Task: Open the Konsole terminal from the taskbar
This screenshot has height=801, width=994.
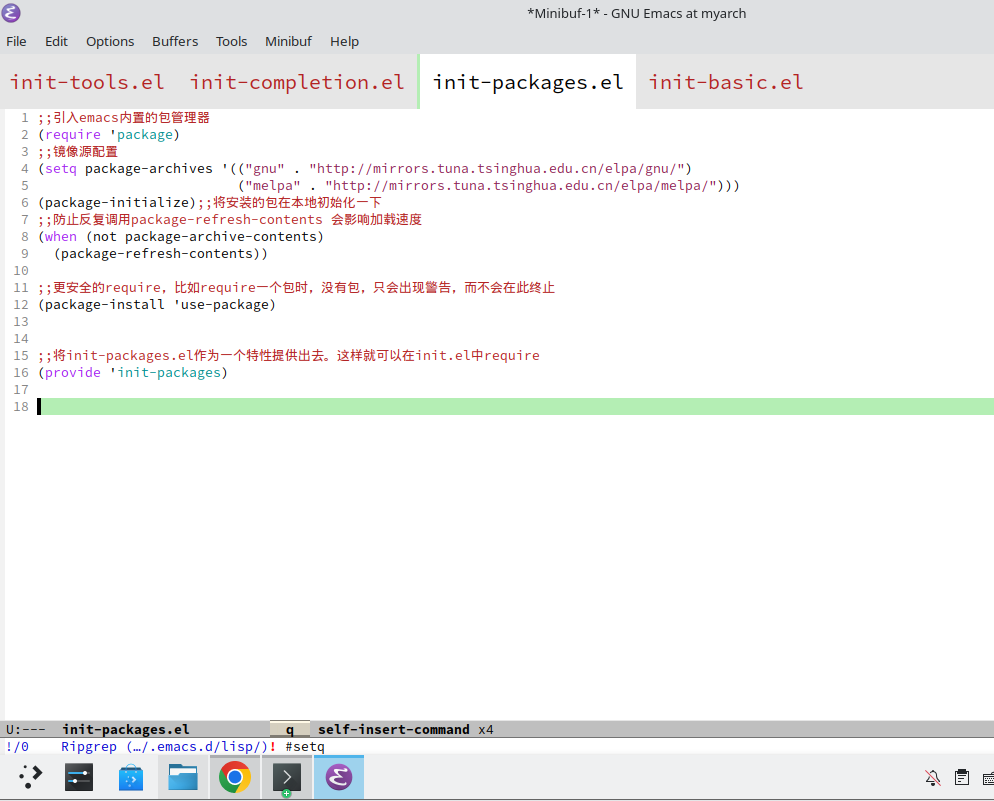Action: [286, 777]
